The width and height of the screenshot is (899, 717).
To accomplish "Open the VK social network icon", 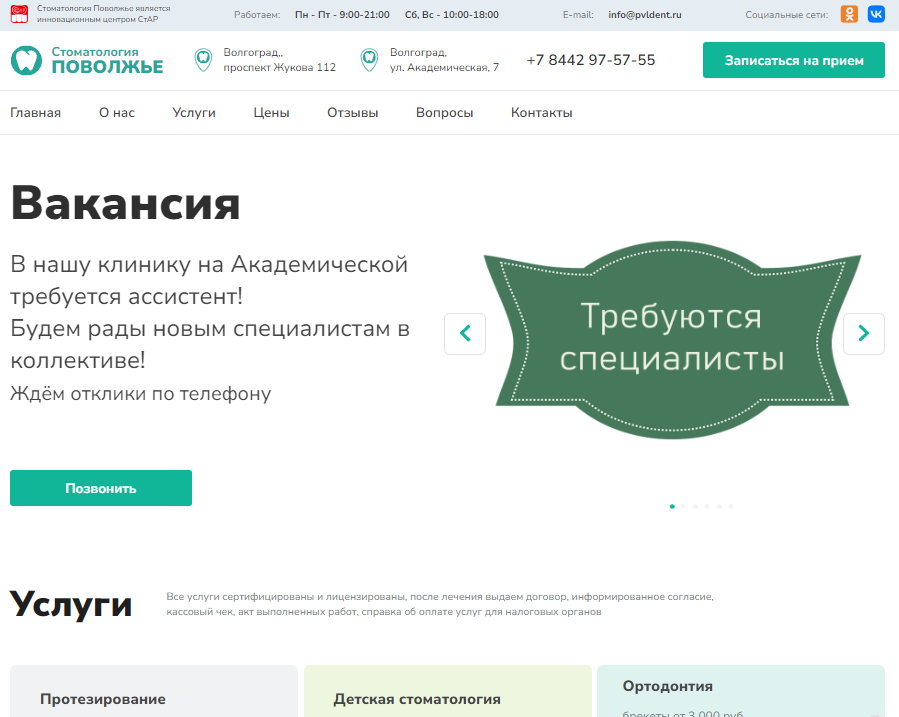I will click(x=876, y=14).
